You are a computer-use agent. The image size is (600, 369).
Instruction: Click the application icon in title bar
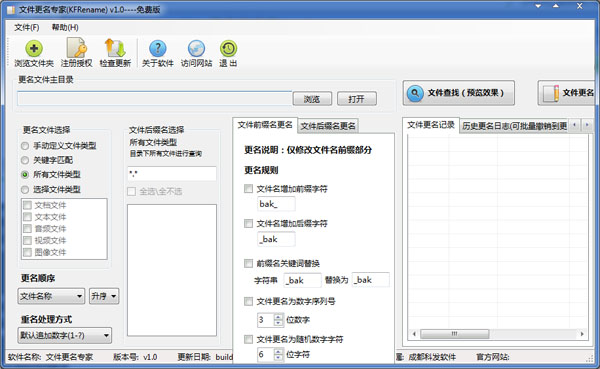pyautogui.click(x=11, y=9)
